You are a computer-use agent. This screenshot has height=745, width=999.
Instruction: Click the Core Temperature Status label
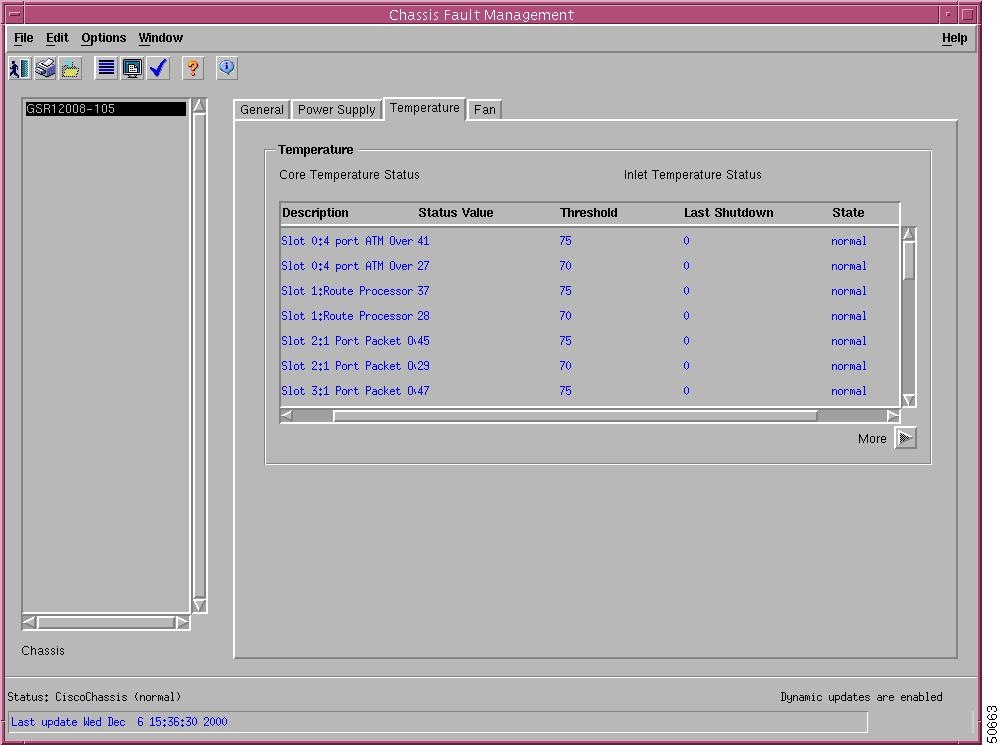349,175
